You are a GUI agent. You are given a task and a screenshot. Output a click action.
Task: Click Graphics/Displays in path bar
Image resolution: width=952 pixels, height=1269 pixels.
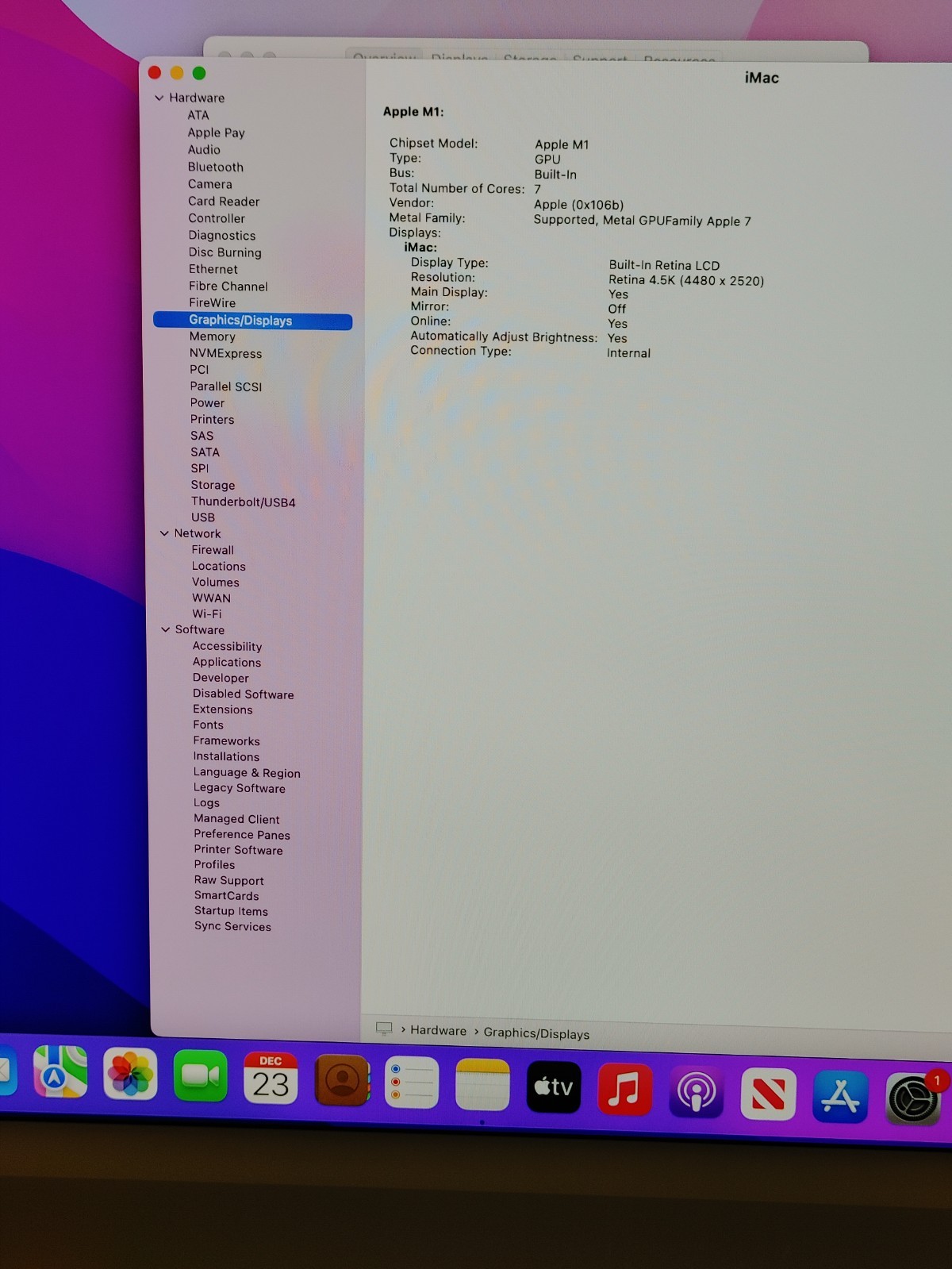(537, 1034)
